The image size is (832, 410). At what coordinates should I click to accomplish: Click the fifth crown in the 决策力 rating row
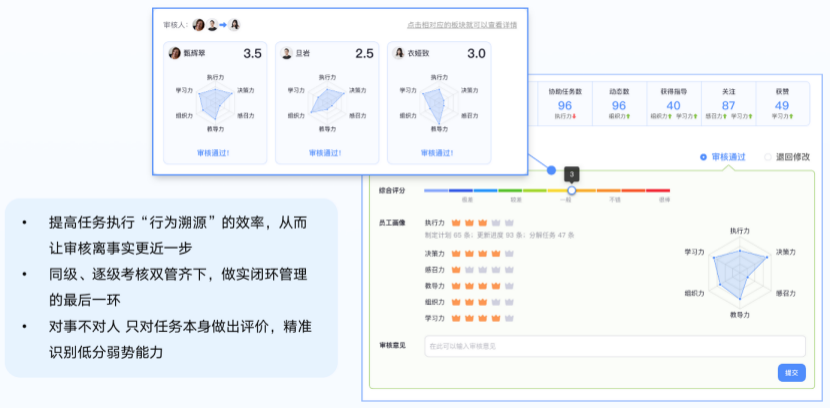click(x=509, y=254)
